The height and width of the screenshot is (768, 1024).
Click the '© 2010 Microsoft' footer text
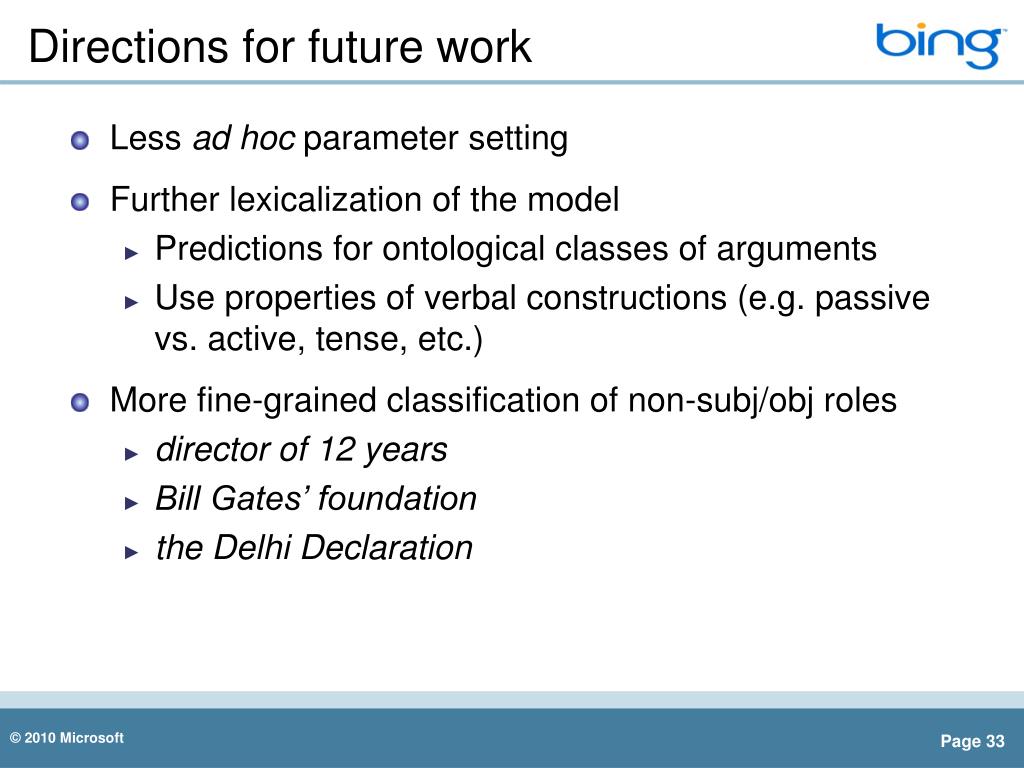(67, 738)
